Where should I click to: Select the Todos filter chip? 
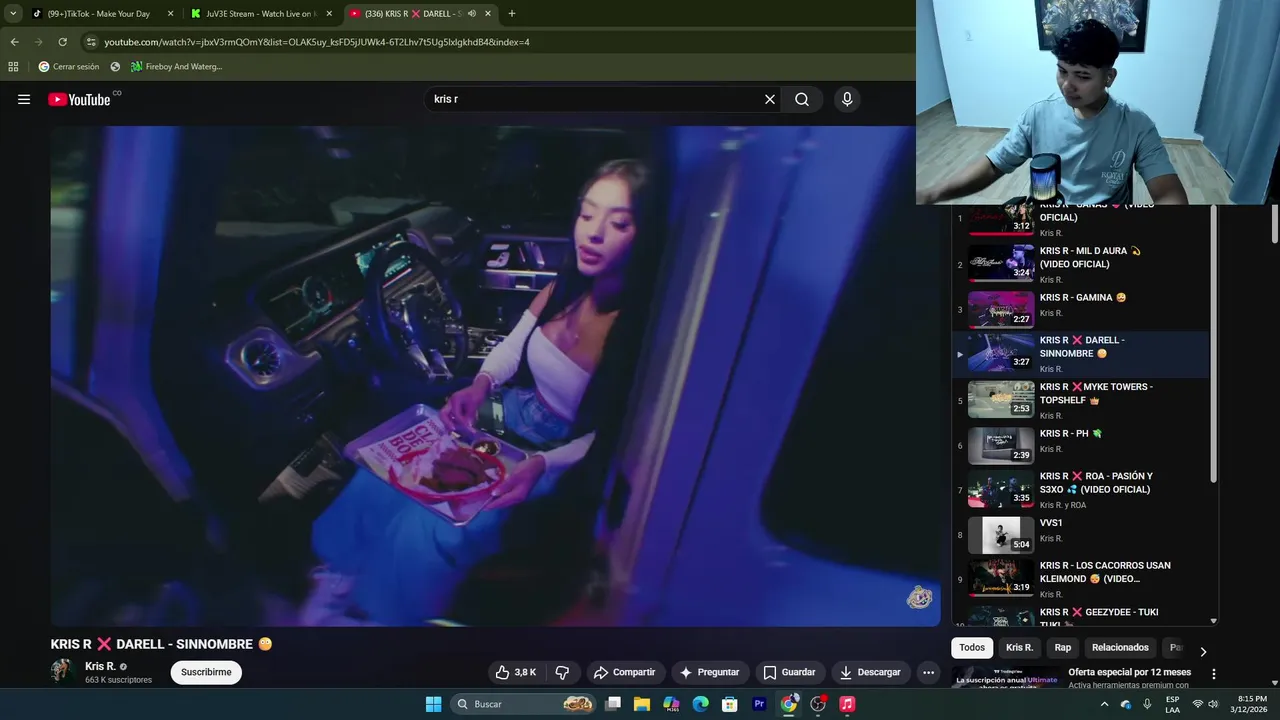click(x=972, y=647)
